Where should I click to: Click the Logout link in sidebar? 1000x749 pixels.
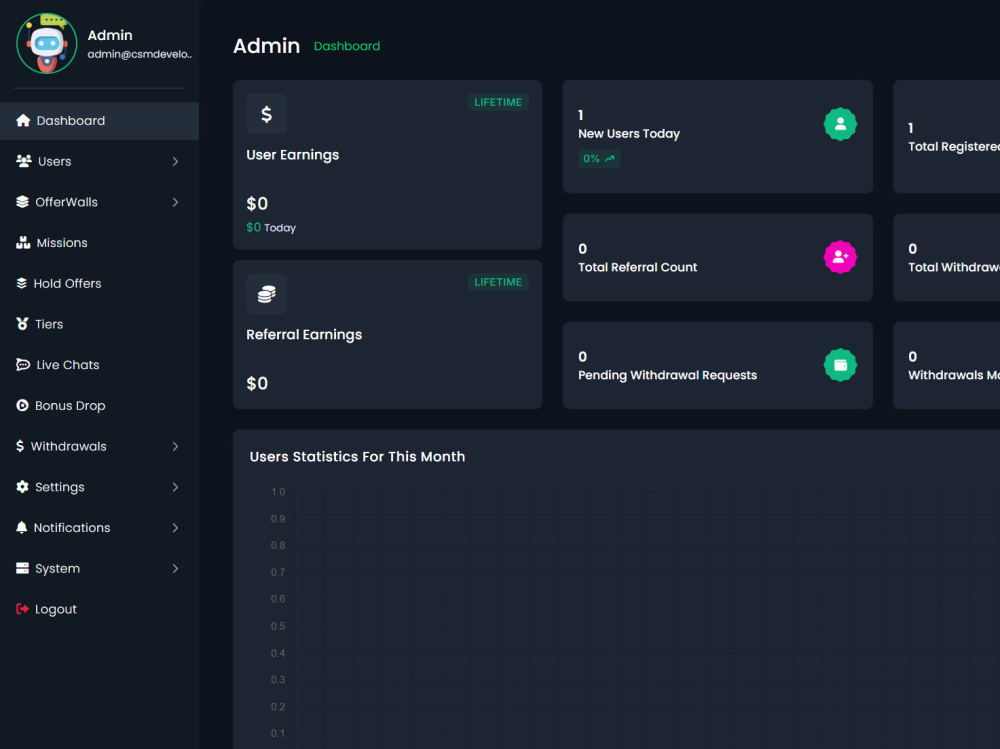click(x=99, y=609)
